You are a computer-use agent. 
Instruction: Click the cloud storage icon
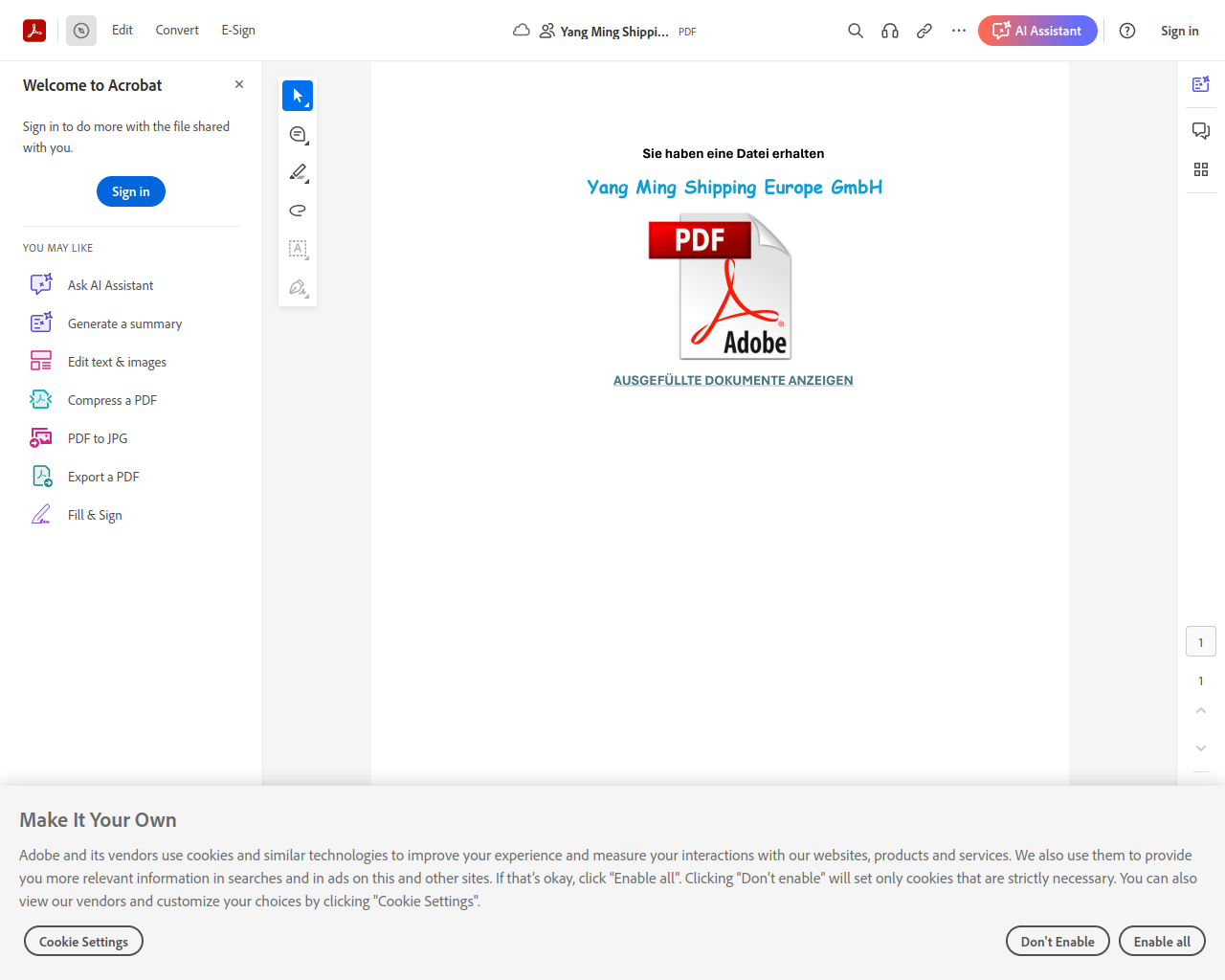(x=522, y=31)
